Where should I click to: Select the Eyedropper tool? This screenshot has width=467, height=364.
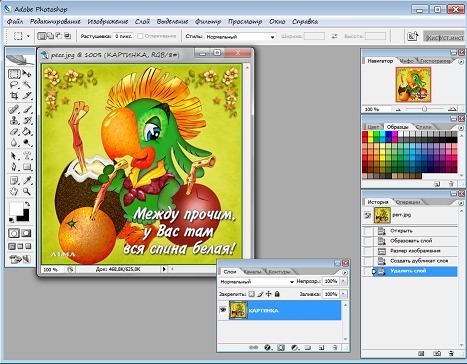click(27, 180)
